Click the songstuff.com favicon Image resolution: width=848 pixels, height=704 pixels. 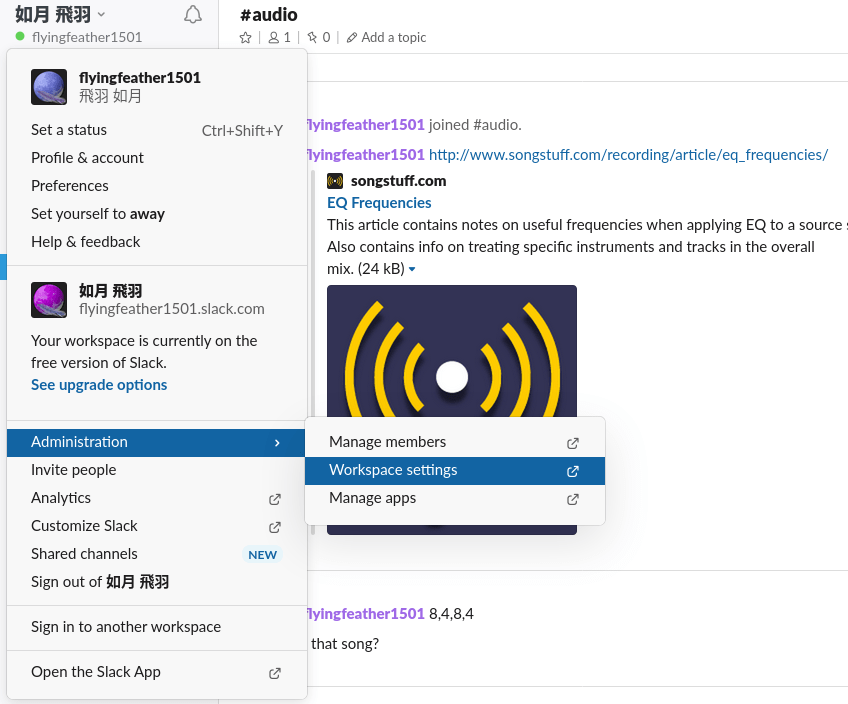click(335, 181)
